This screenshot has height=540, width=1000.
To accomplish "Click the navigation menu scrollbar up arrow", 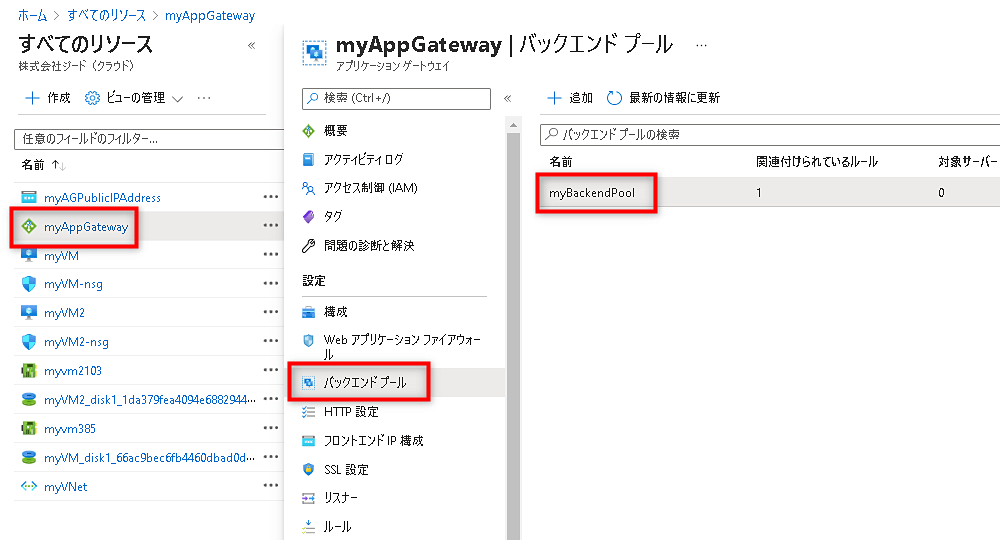I will point(513,126).
